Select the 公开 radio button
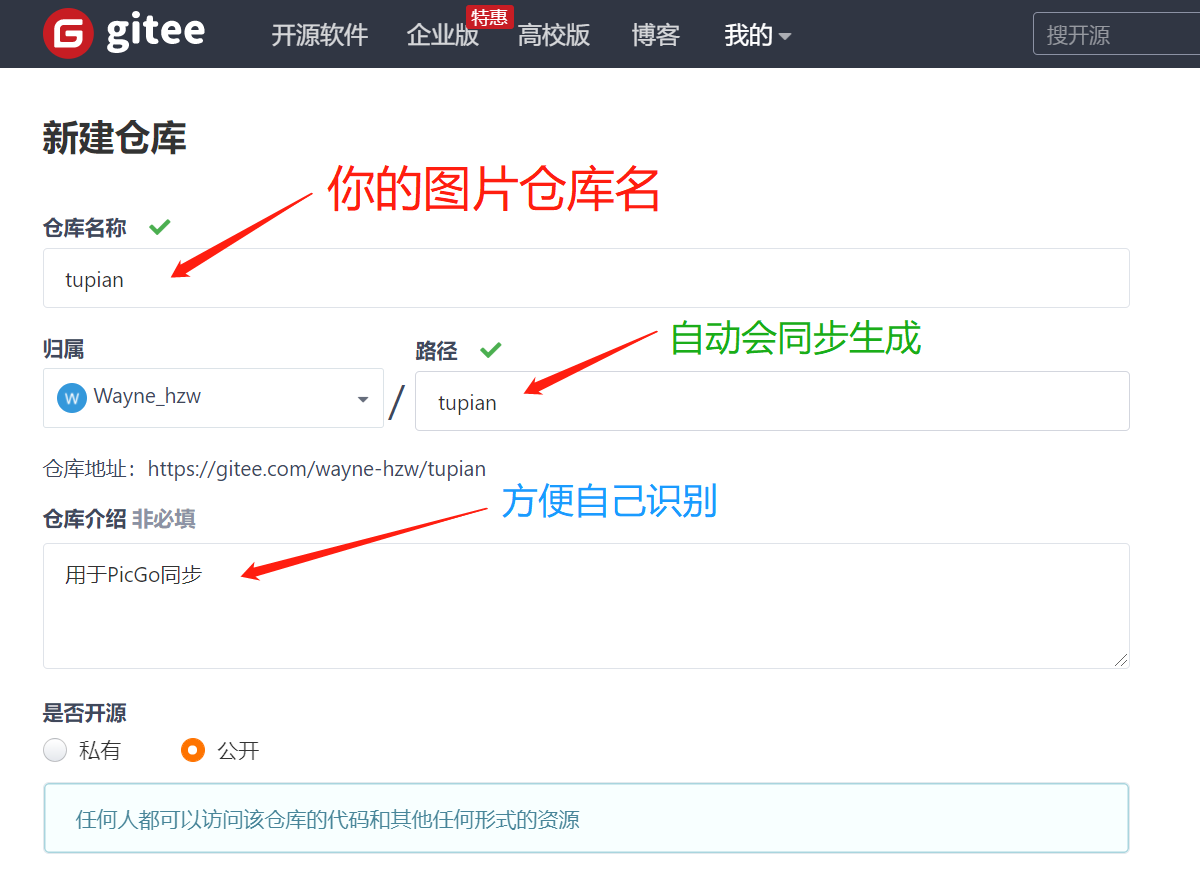This screenshot has width=1200, height=869. tap(192, 749)
